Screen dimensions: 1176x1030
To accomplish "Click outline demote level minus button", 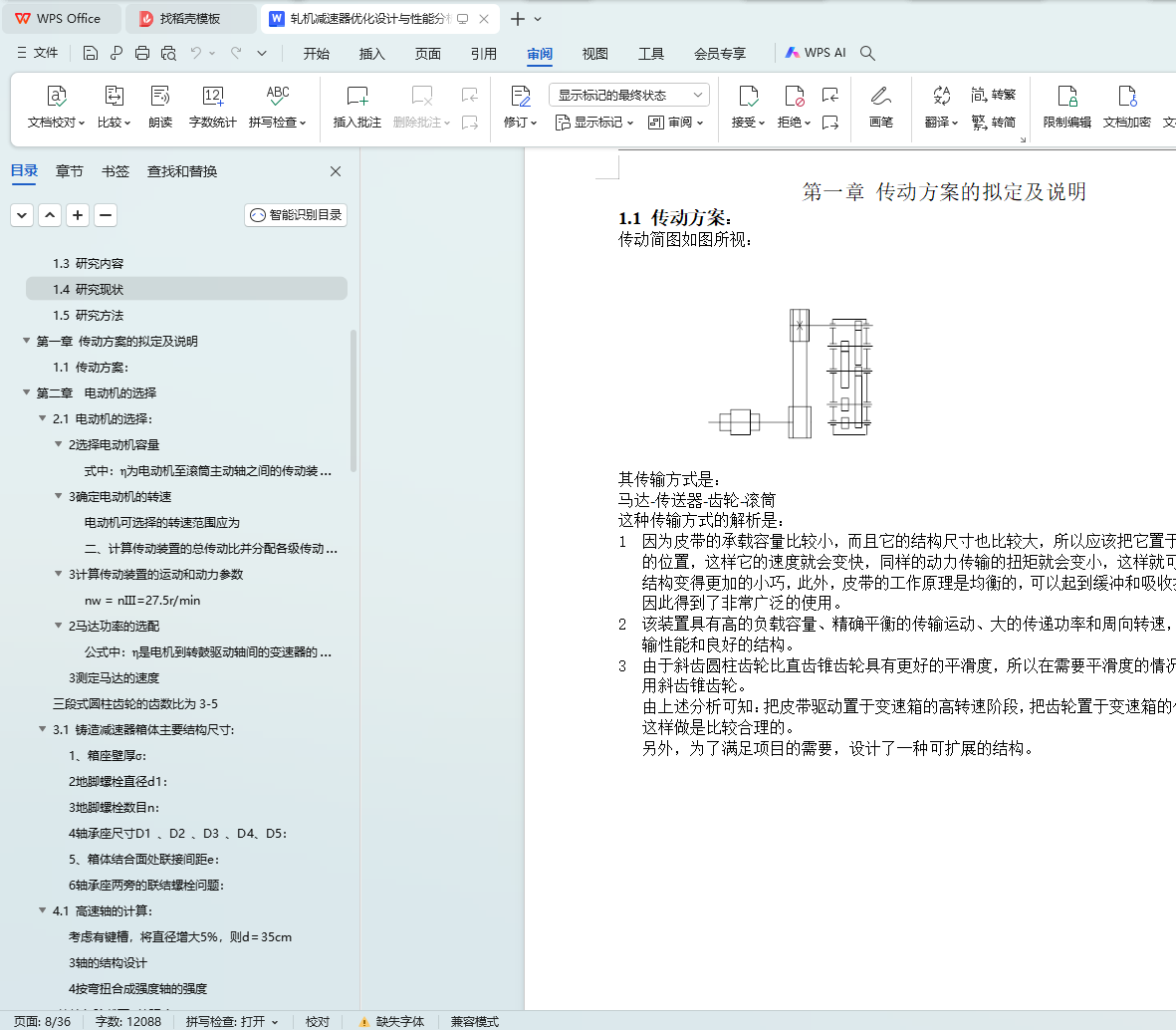I will [x=106, y=215].
